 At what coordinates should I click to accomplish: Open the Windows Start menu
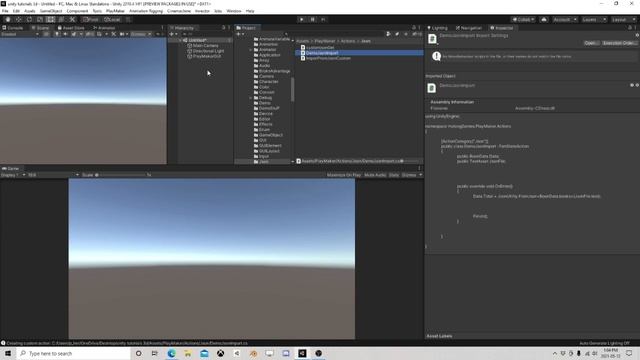(8, 353)
